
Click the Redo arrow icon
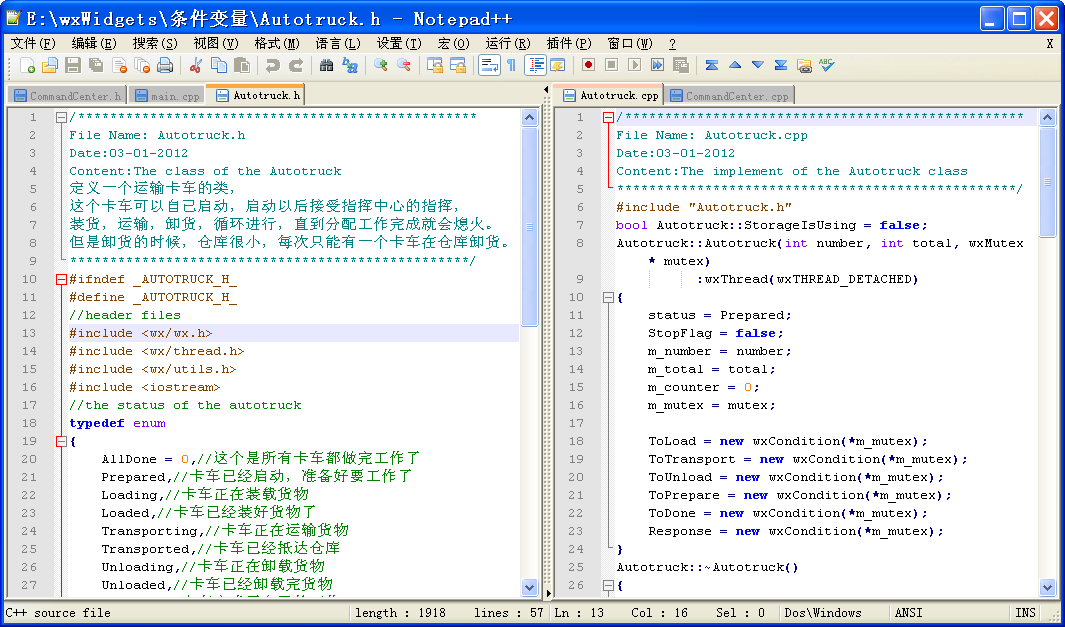coord(295,65)
